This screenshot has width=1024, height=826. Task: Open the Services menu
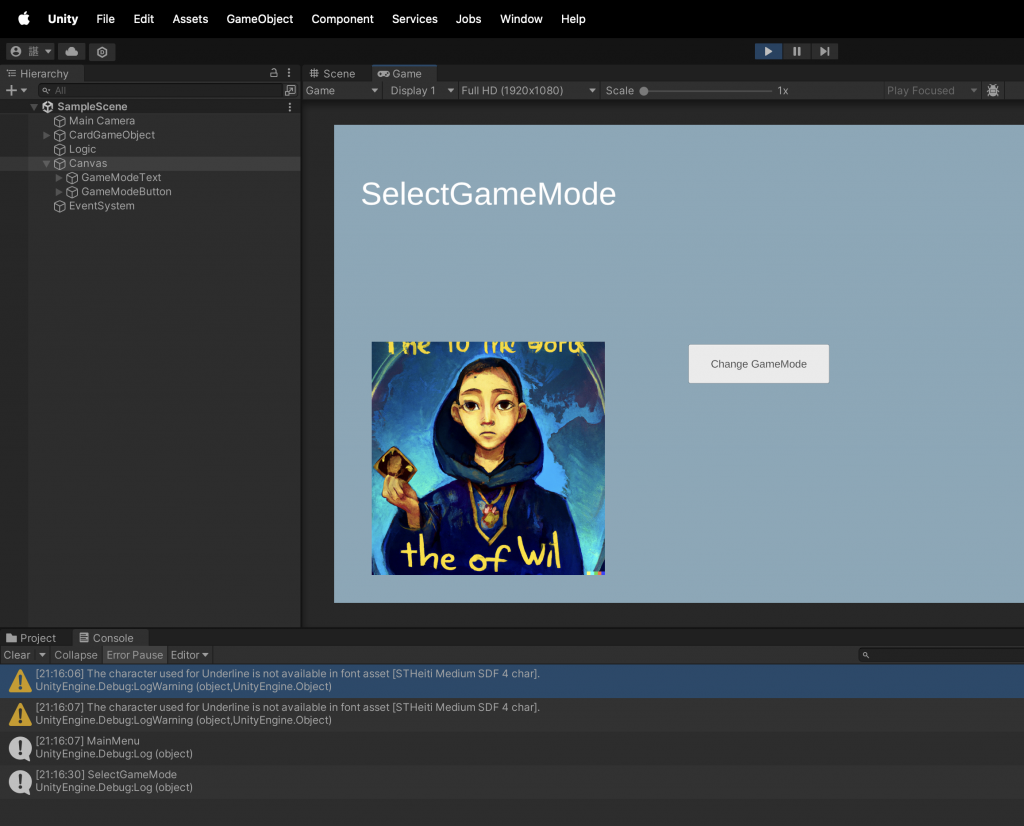click(415, 19)
